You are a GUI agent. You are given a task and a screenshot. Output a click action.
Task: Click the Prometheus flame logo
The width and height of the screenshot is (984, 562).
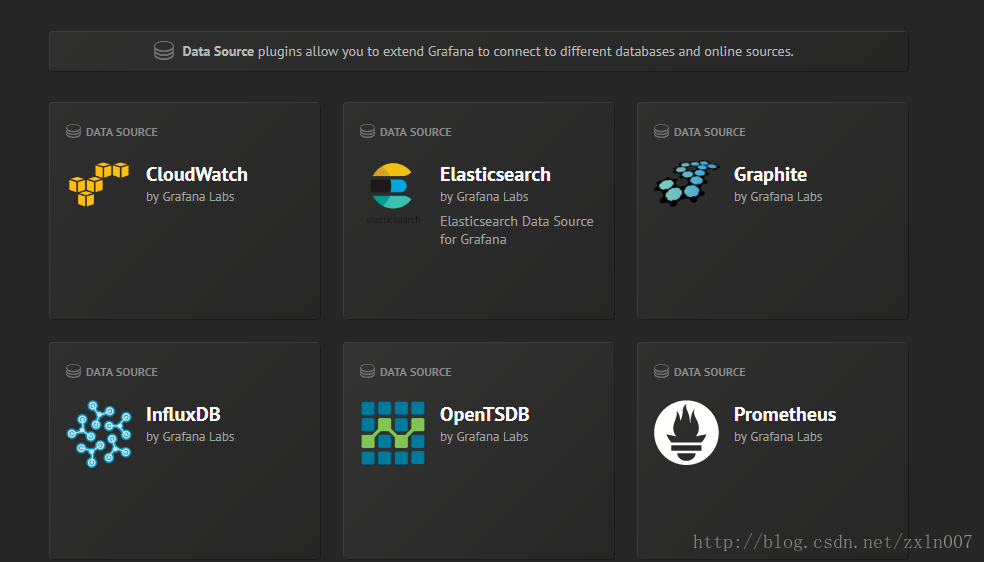686,433
